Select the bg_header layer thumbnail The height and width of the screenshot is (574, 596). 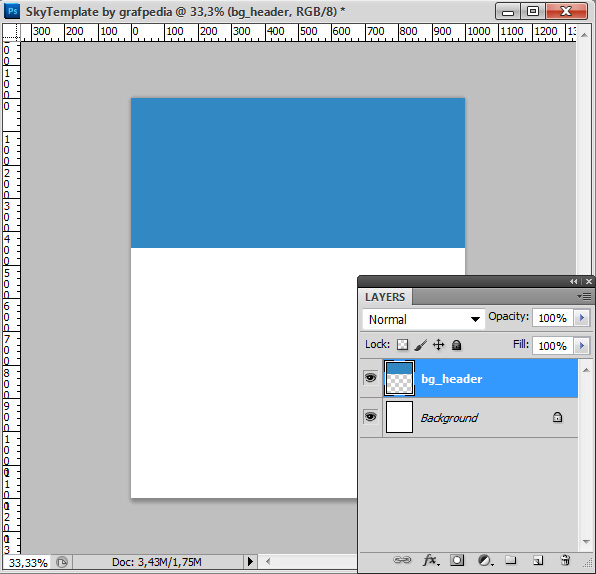[399, 378]
